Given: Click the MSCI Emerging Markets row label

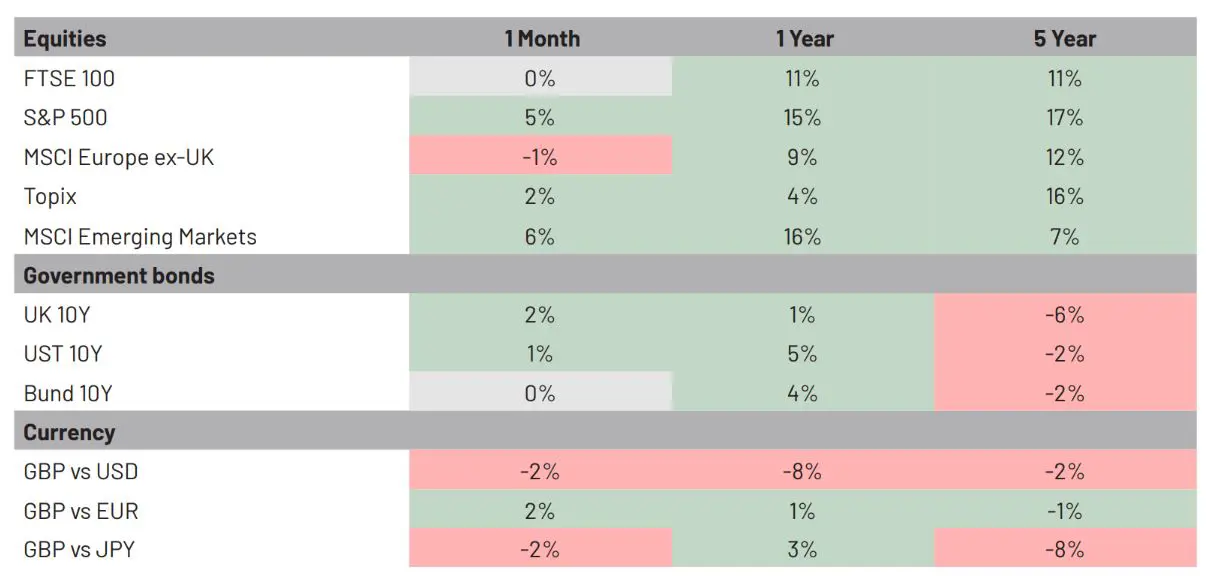Looking at the screenshot, I should [x=140, y=237].
